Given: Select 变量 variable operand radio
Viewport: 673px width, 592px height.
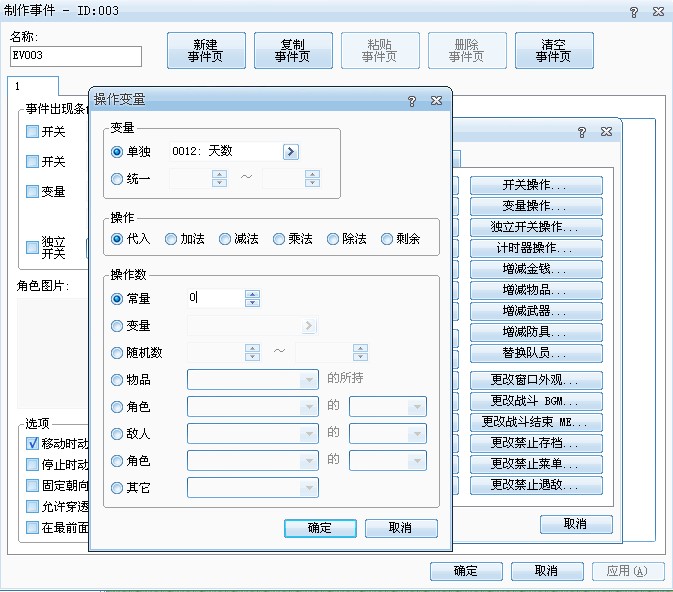Looking at the screenshot, I should 117,326.
